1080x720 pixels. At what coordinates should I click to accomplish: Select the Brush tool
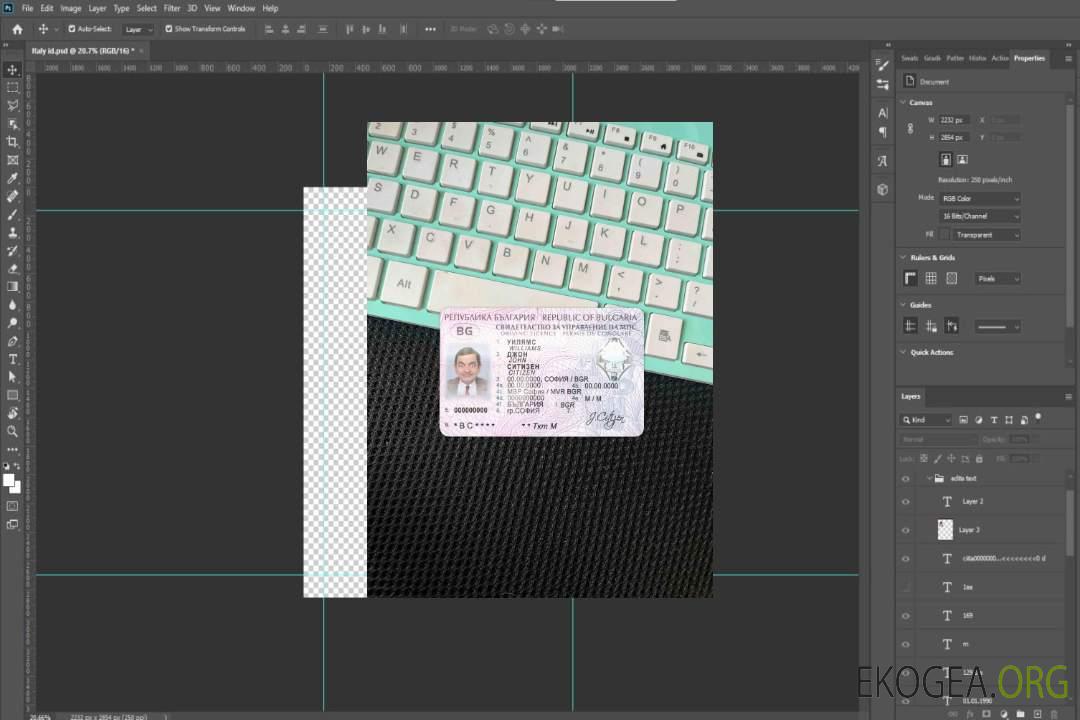(12, 214)
